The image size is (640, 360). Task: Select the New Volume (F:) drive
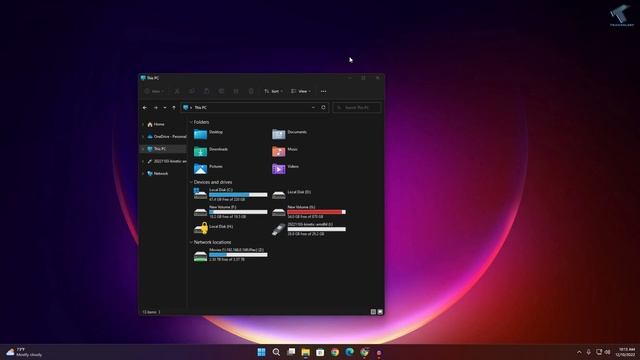pos(231,212)
